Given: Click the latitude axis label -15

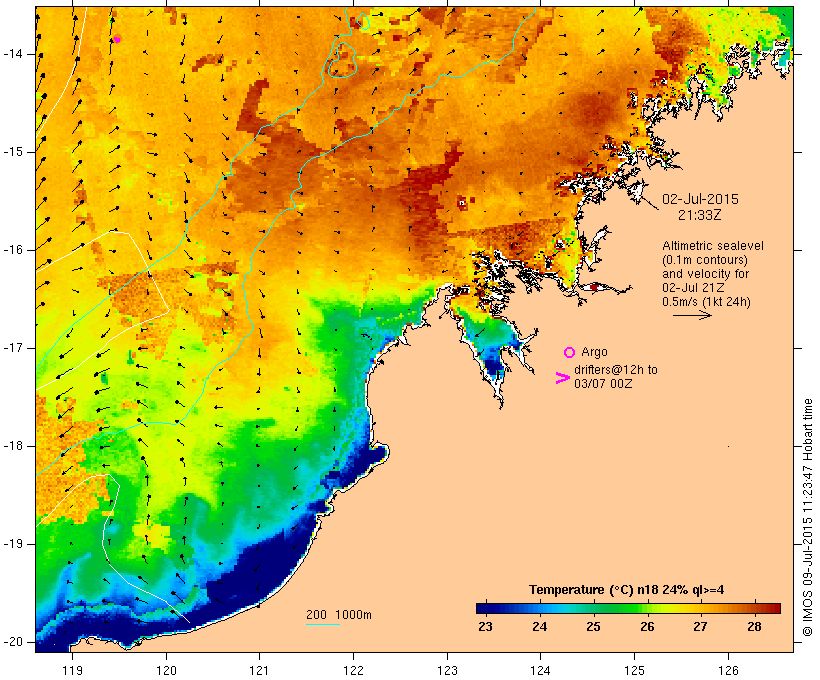Looking at the screenshot, I should (x=13, y=152).
